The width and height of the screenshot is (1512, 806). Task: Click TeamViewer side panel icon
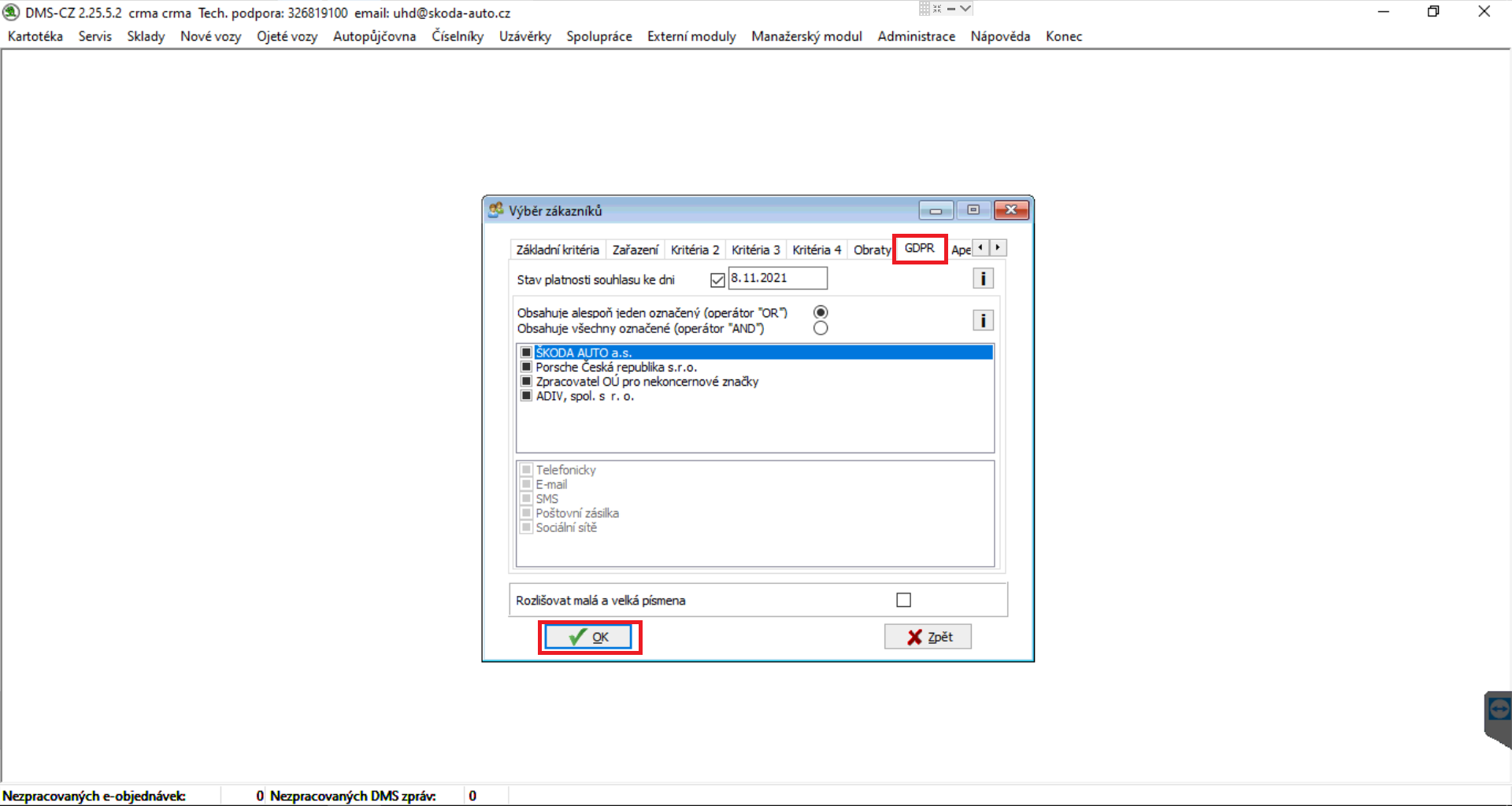click(x=1498, y=710)
